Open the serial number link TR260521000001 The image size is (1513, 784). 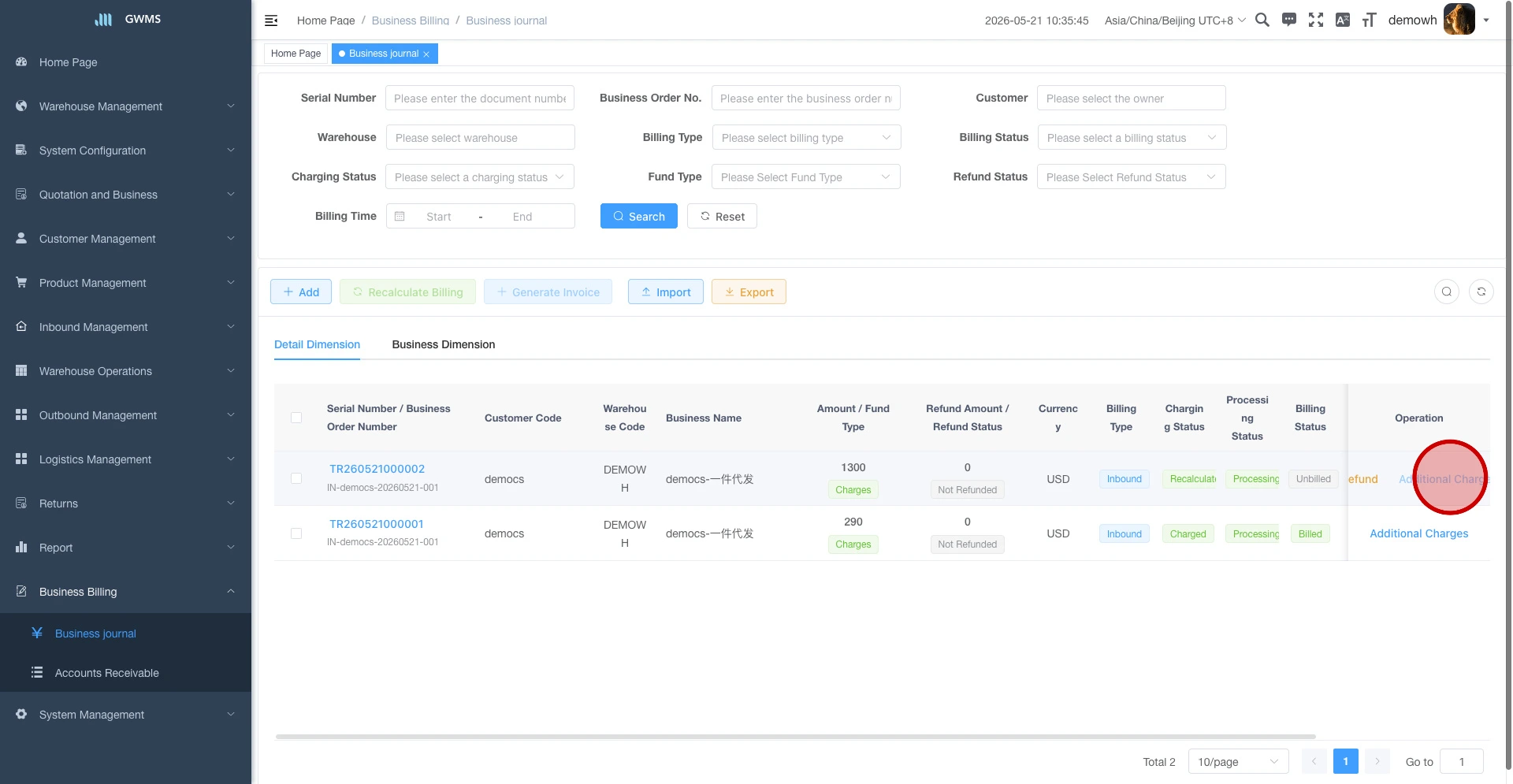pos(377,524)
